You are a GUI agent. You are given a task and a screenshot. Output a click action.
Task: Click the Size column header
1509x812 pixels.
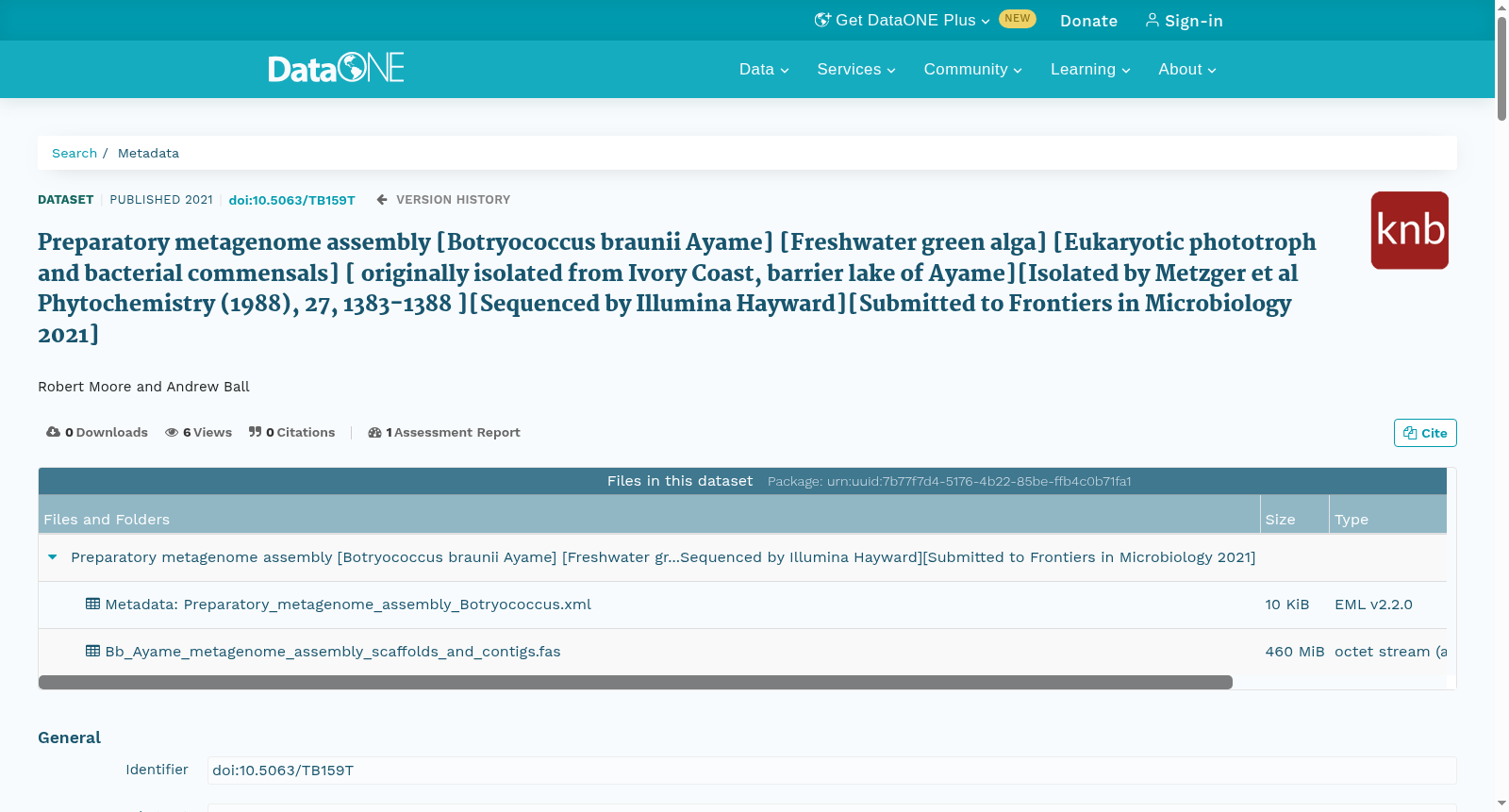coord(1294,514)
